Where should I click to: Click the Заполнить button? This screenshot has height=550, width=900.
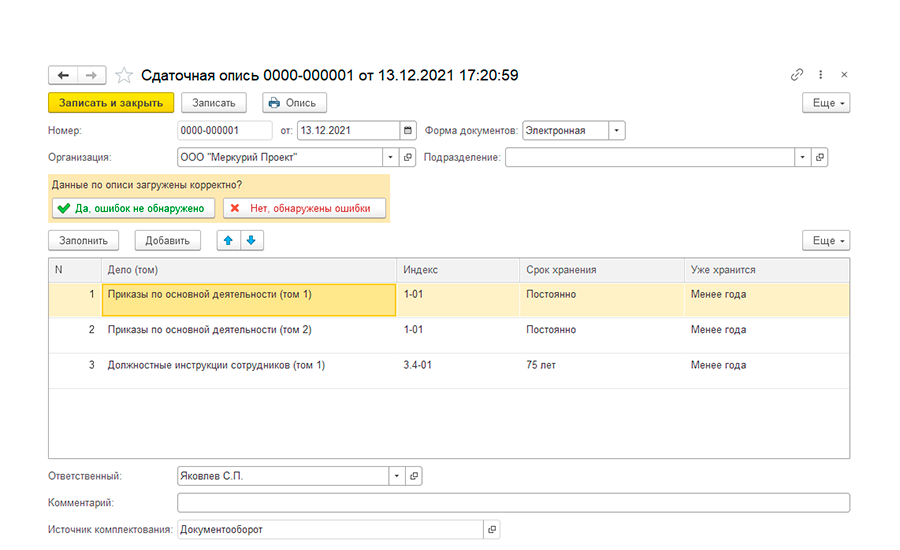coord(83,241)
